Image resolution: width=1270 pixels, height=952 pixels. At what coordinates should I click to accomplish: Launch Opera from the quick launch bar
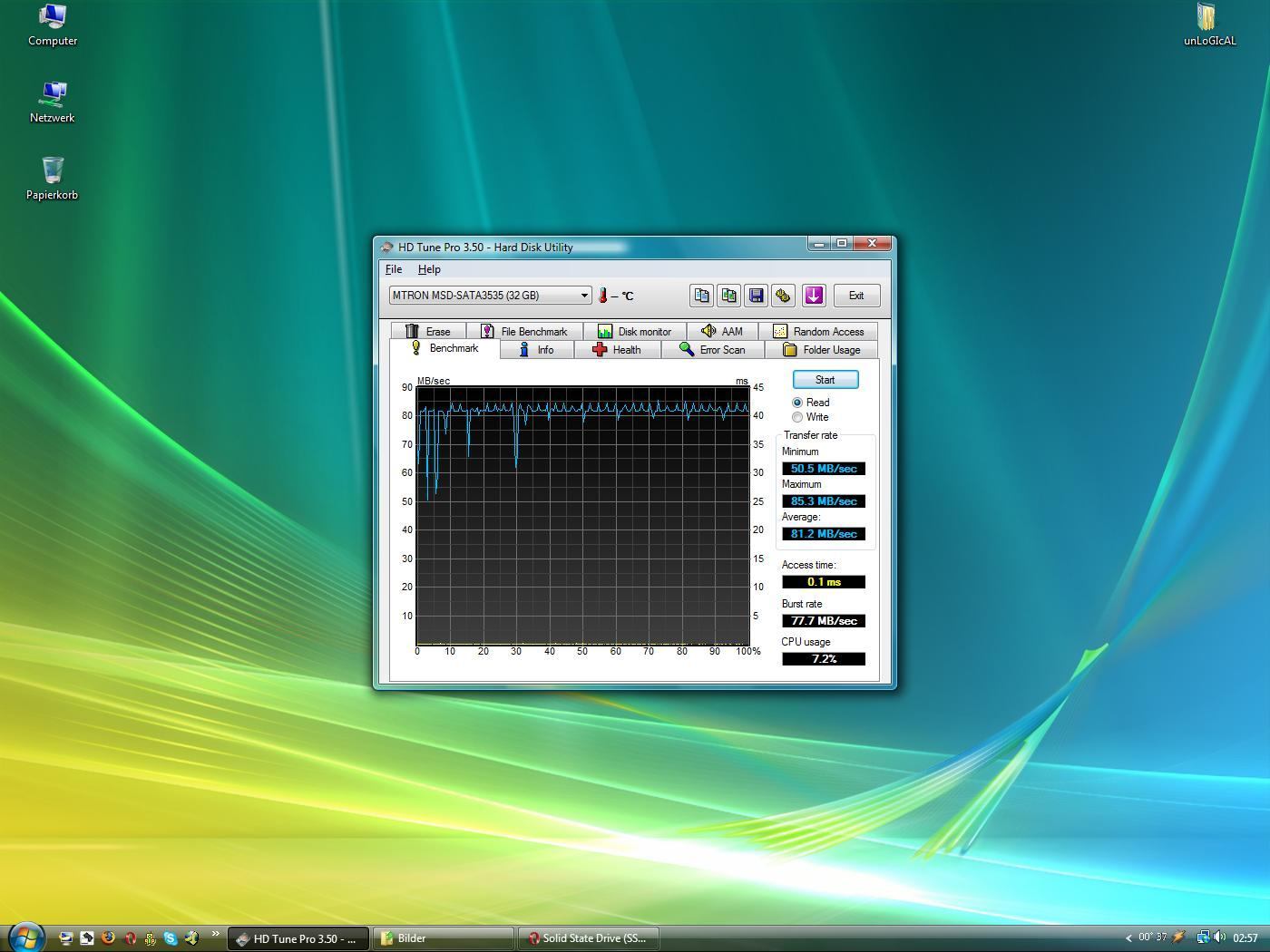point(130,938)
